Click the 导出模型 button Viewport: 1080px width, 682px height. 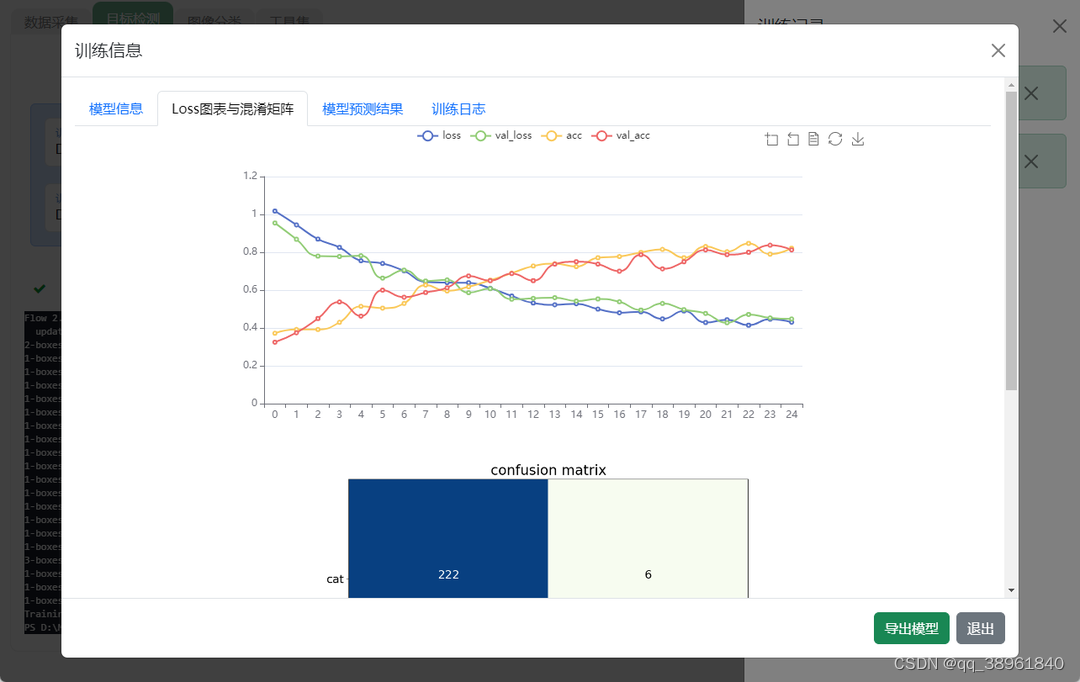click(x=911, y=628)
